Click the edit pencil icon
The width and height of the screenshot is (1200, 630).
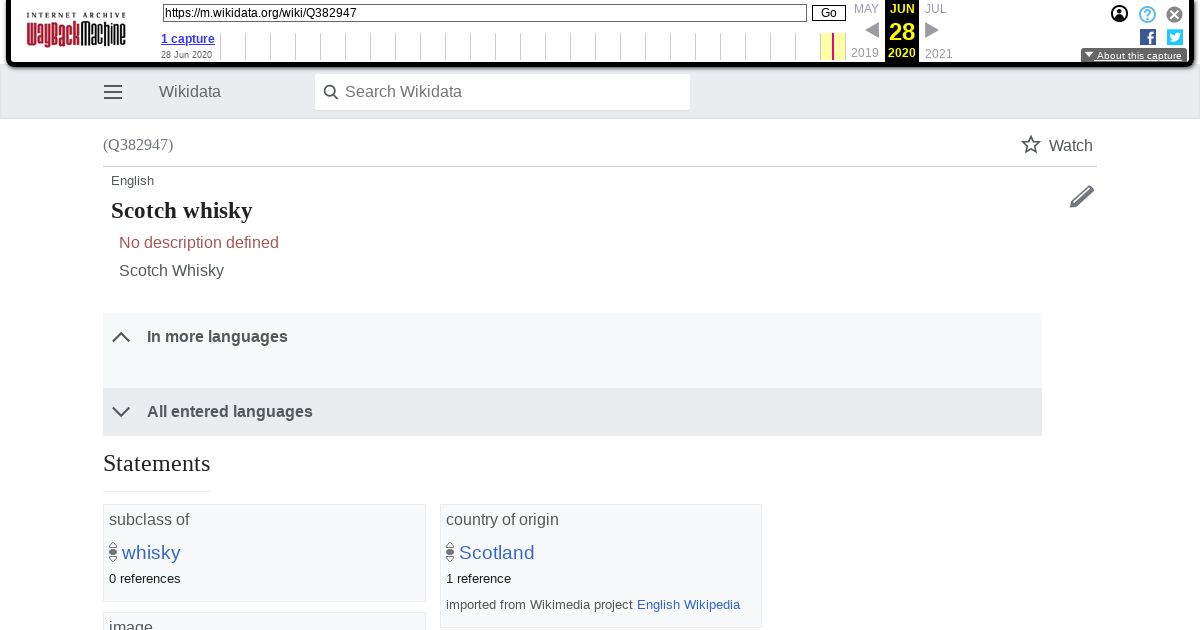tap(1082, 196)
